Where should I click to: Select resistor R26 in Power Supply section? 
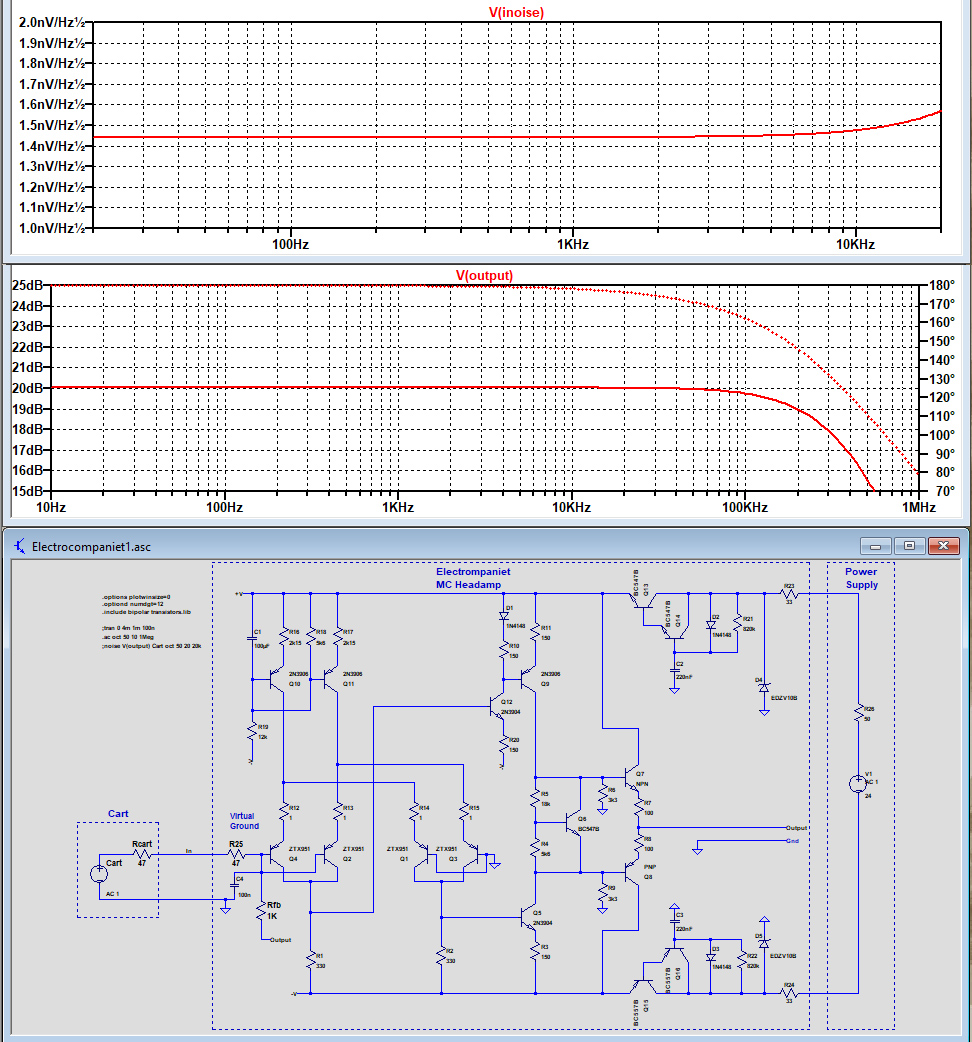858,714
